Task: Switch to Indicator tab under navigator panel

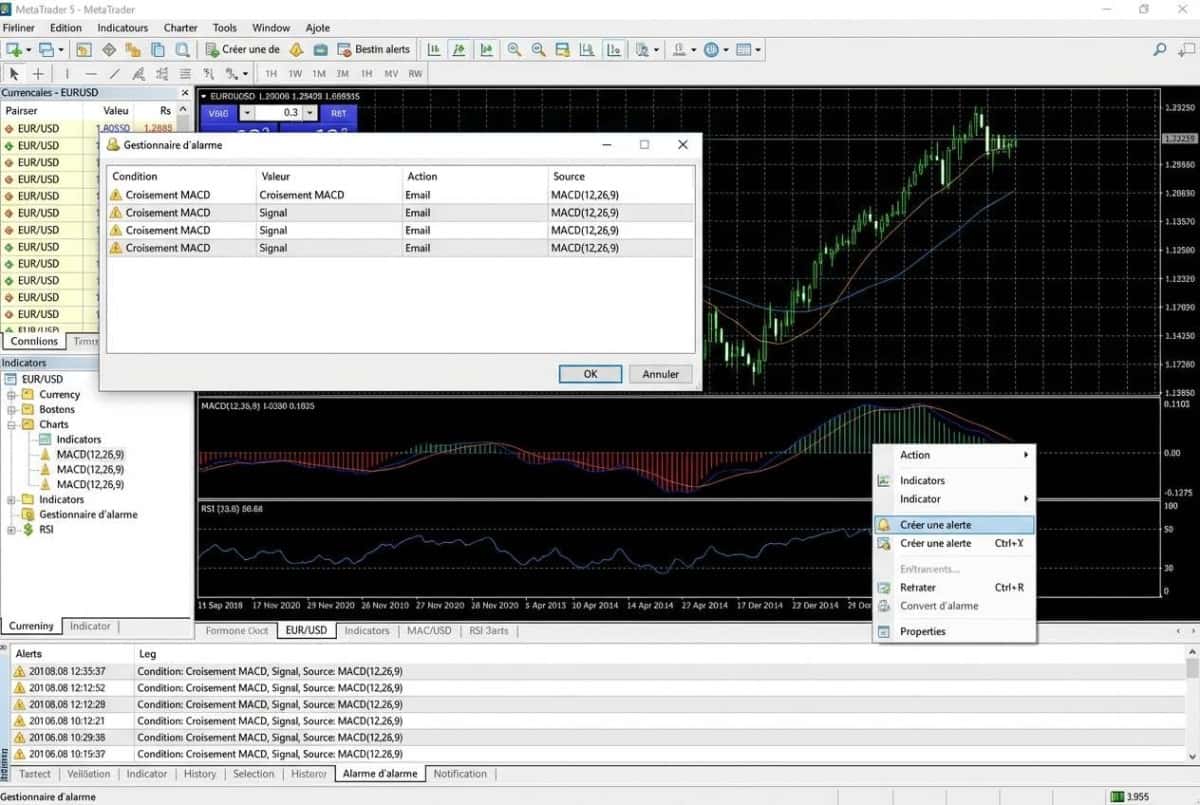Action: point(90,626)
